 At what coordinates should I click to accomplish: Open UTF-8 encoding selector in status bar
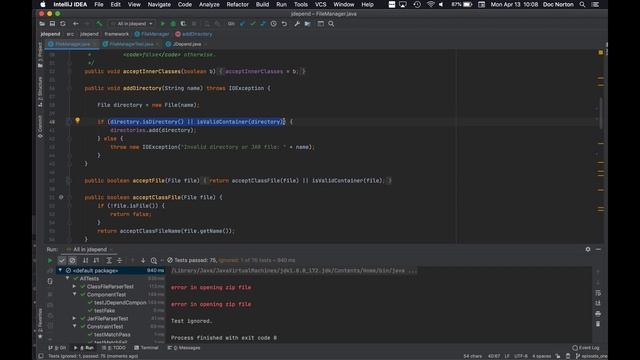click(x=520, y=356)
